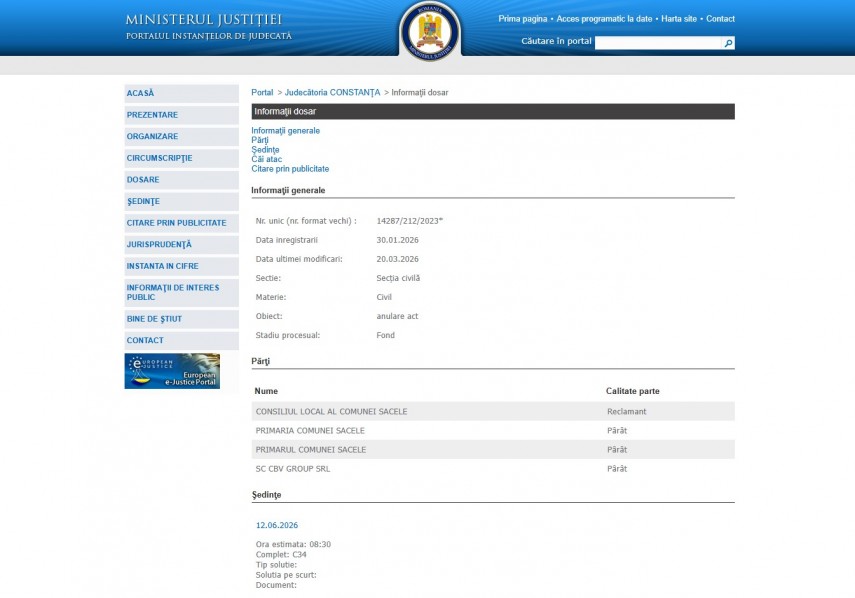Click the search magnifier icon

tap(728, 43)
